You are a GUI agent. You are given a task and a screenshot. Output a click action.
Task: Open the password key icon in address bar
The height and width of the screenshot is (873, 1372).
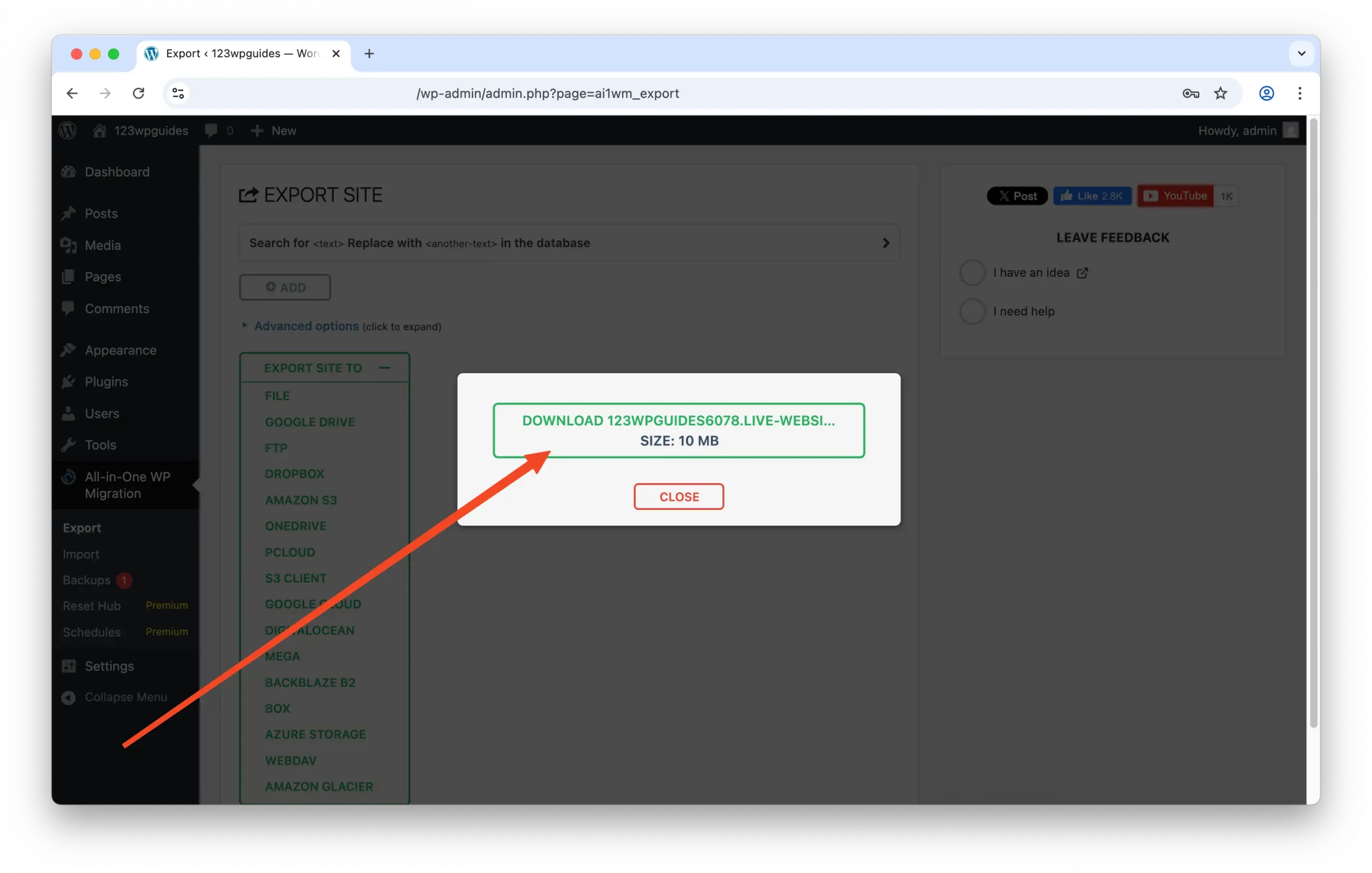(1191, 93)
